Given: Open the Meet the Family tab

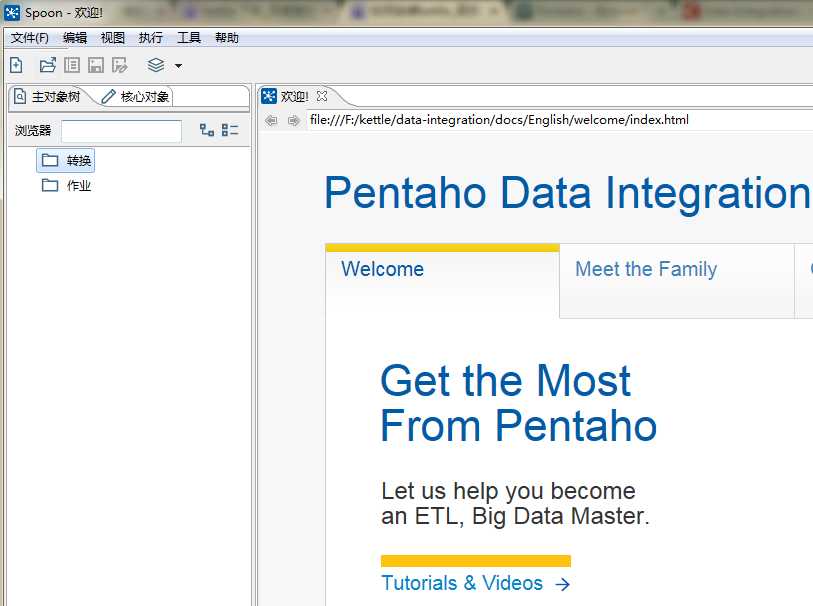Looking at the screenshot, I should pyautogui.click(x=677, y=280).
